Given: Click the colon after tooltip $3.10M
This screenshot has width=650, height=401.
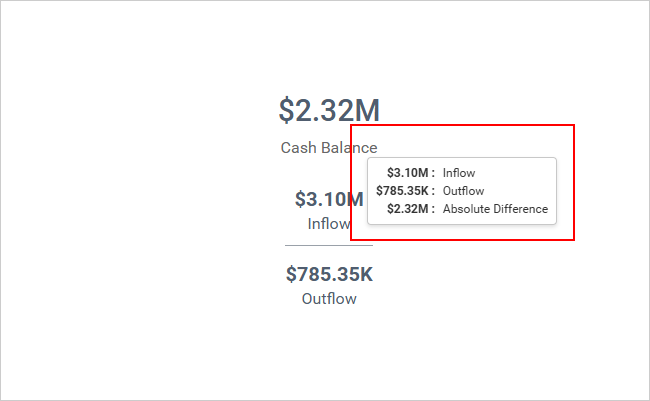Looking at the screenshot, I should pos(433,173).
